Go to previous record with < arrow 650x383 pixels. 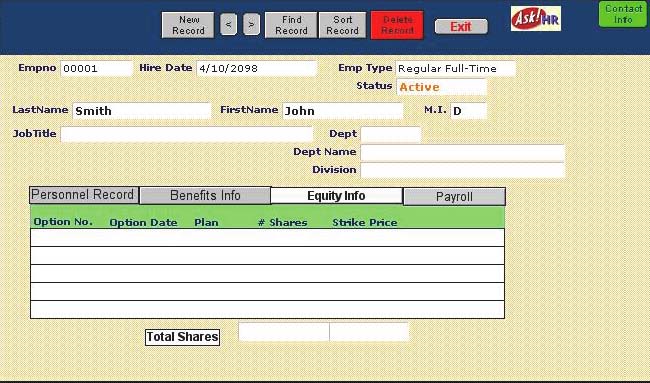228,25
